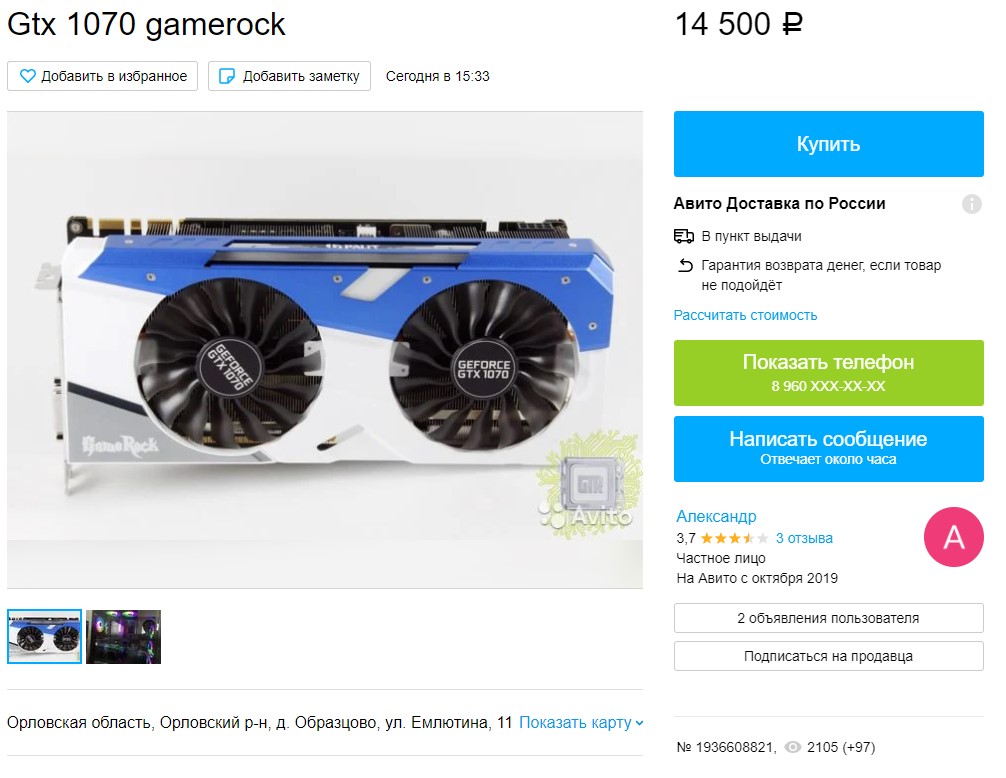Viewport: 1006px width, 778px height.
Task: Reveal number with Показать телефон button
Action: coord(828,373)
